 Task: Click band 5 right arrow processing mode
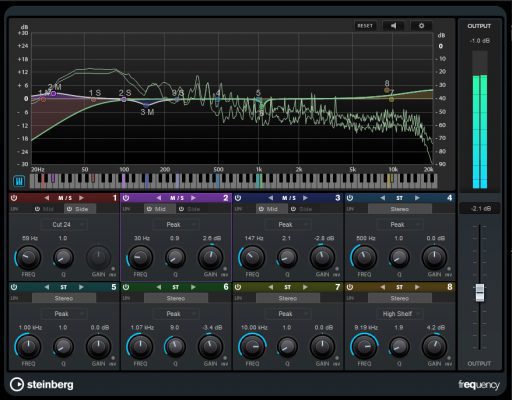tap(81, 287)
